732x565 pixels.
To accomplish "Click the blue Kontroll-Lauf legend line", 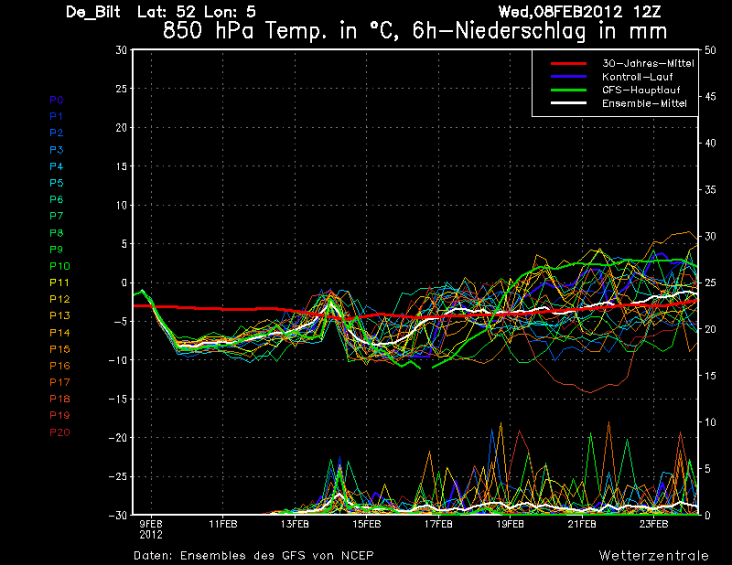I will coord(569,76).
